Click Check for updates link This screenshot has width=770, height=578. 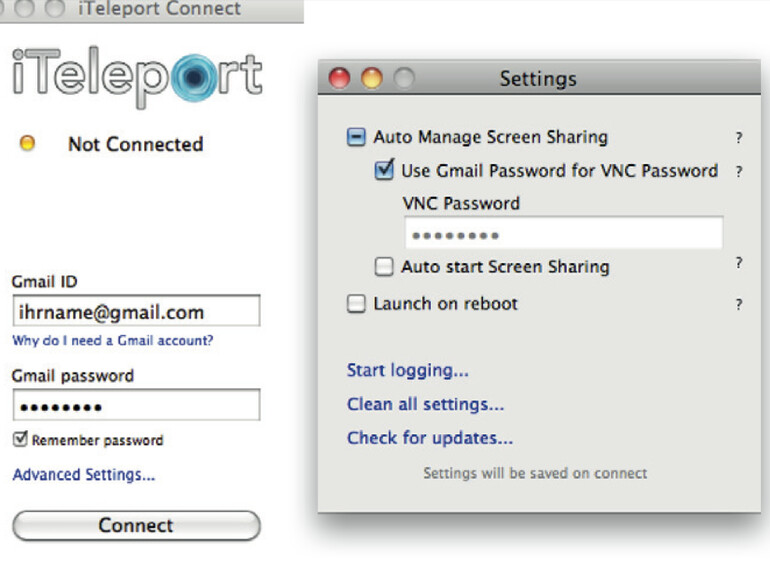click(429, 438)
